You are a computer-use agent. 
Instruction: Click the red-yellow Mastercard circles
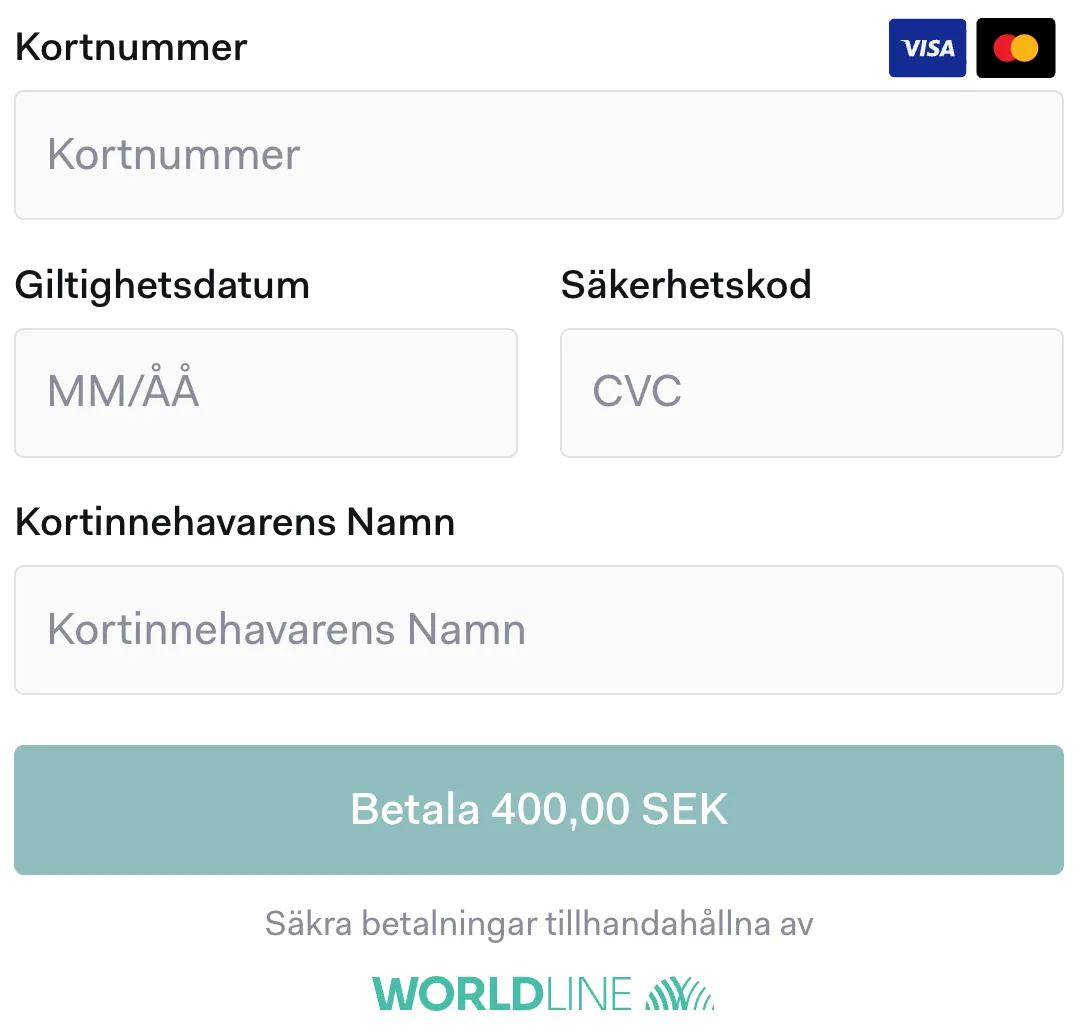[x=1016, y=47]
